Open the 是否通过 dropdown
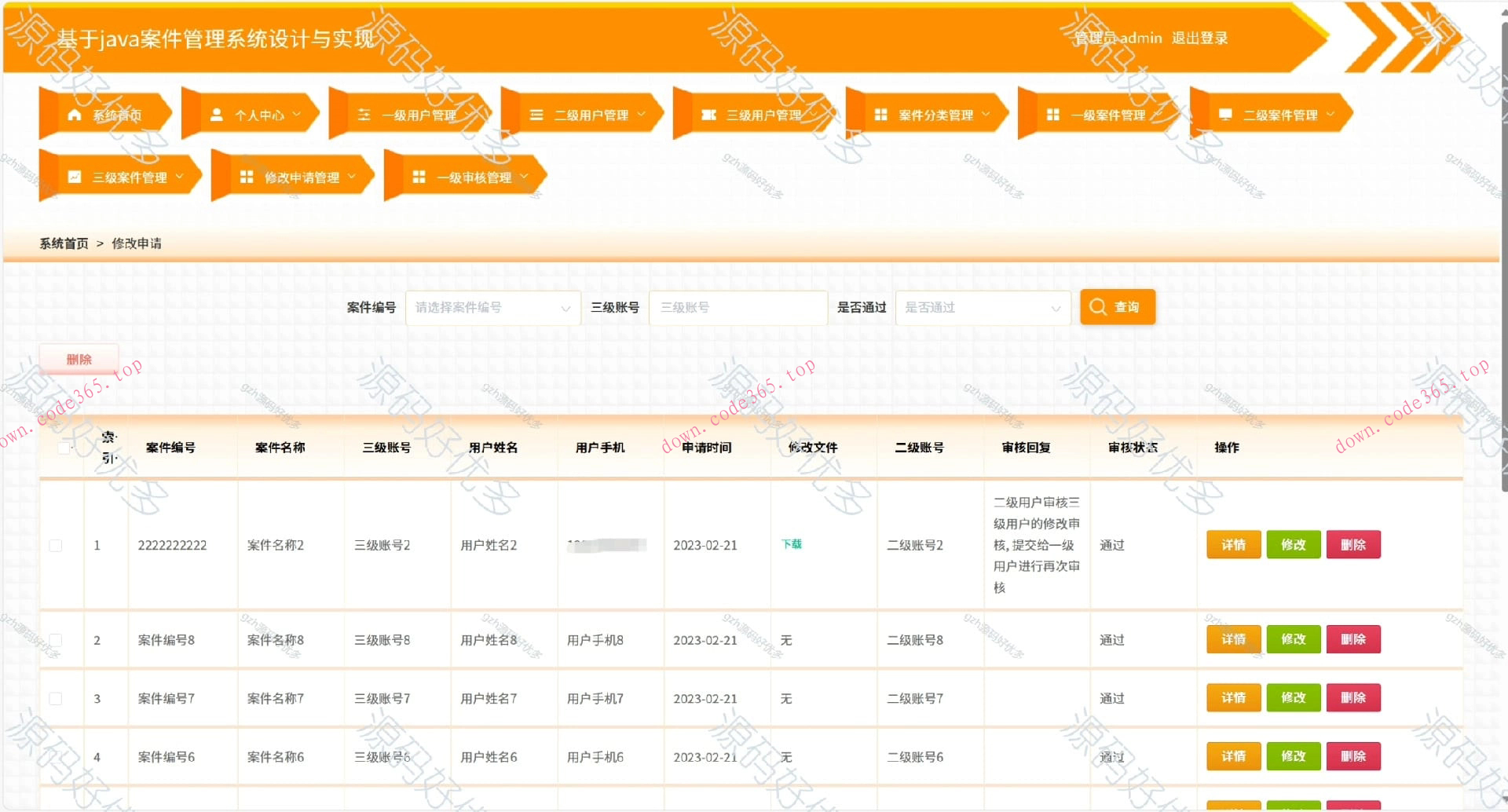Image resolution: width=1508 pixels, height=812 pixels. click(x=983, y=308)
